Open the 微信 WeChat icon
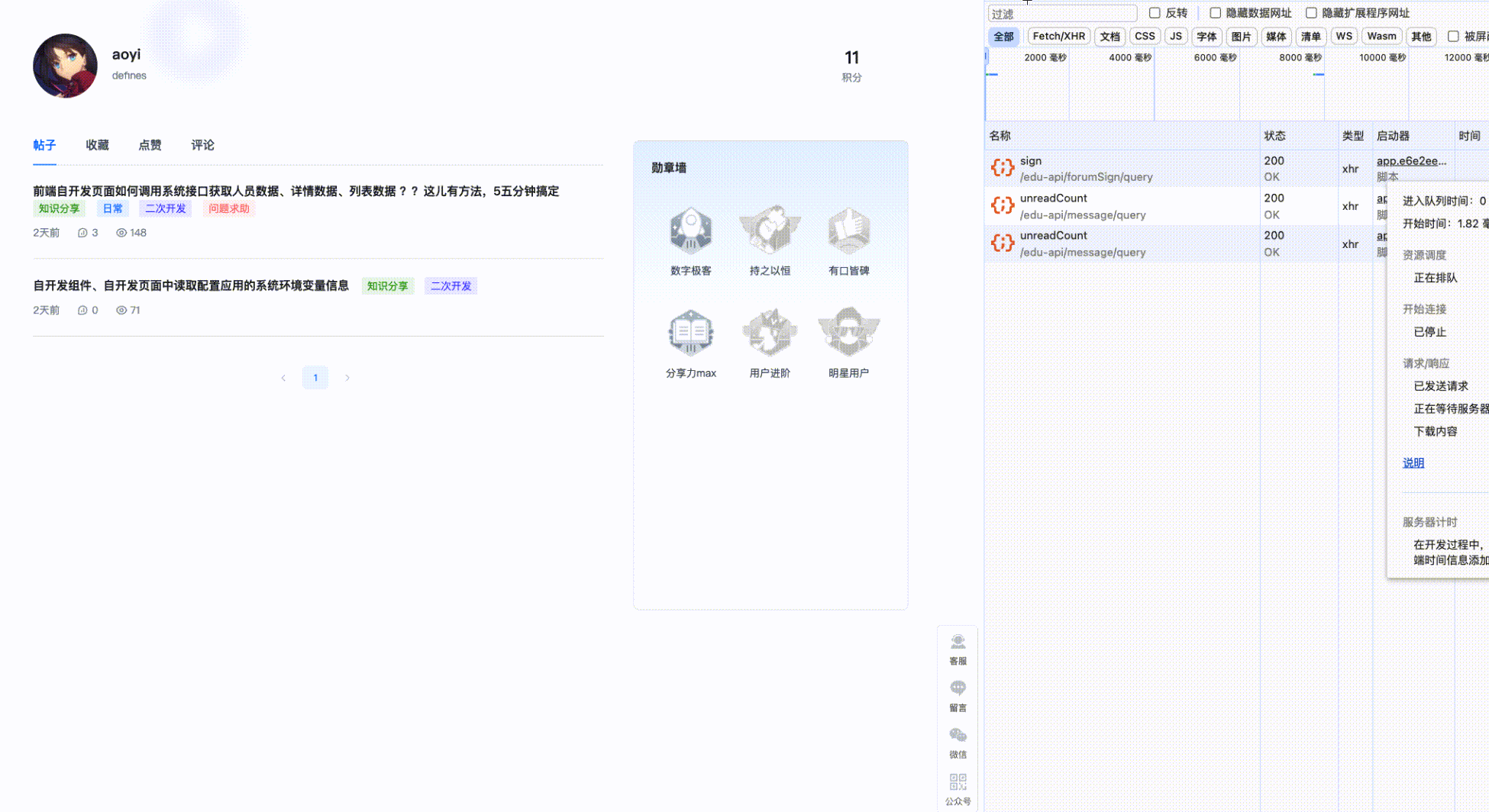This screenshot has height=812, width=1489. [958, 735]
